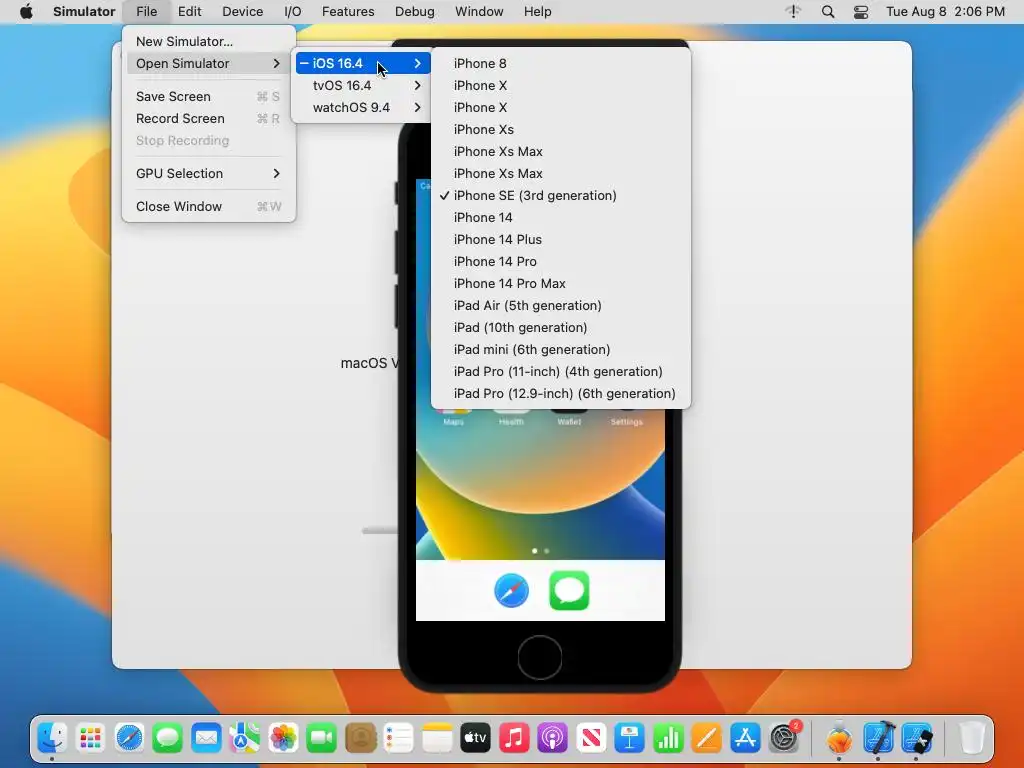Screen dimensions: 1024x768
Task: Select iPhone 14 Plus simulator
Action: point(560,239)
